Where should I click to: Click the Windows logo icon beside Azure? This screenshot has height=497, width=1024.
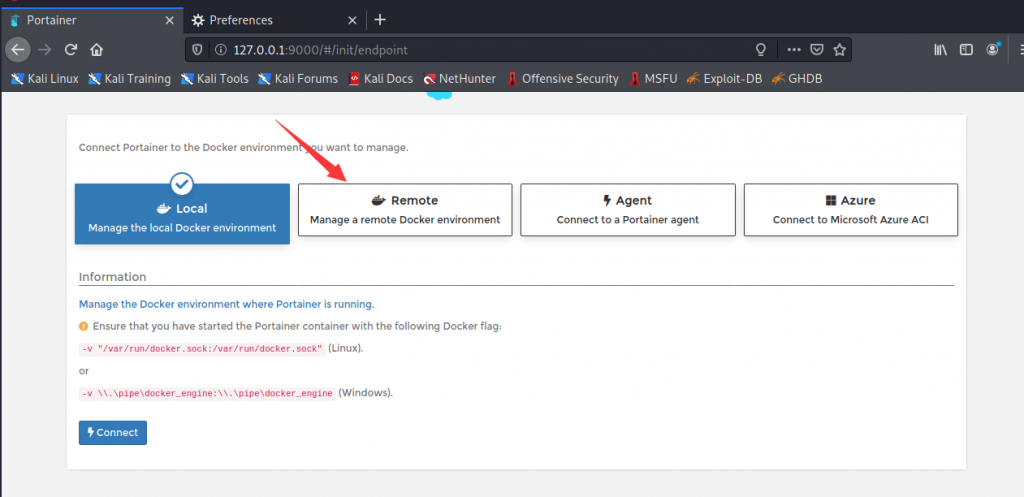point(831,200)
